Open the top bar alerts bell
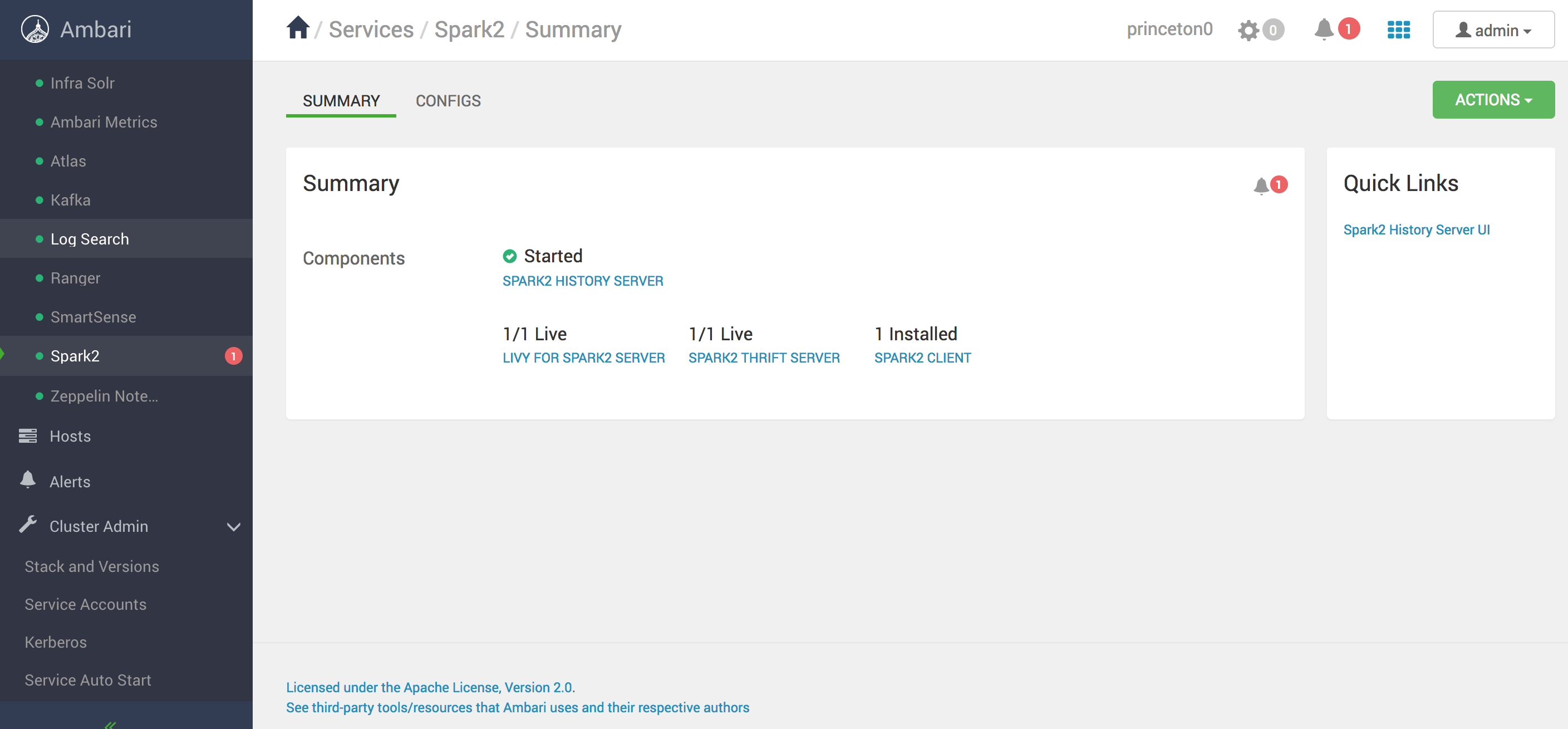The height and width of the screenshot is (729, 1568). point(1324,28)
